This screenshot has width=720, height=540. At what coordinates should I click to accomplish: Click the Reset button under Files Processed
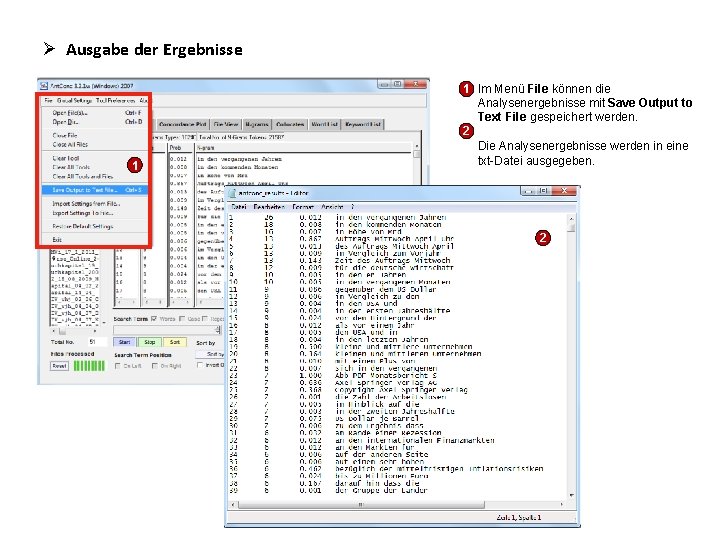(59, 366)
